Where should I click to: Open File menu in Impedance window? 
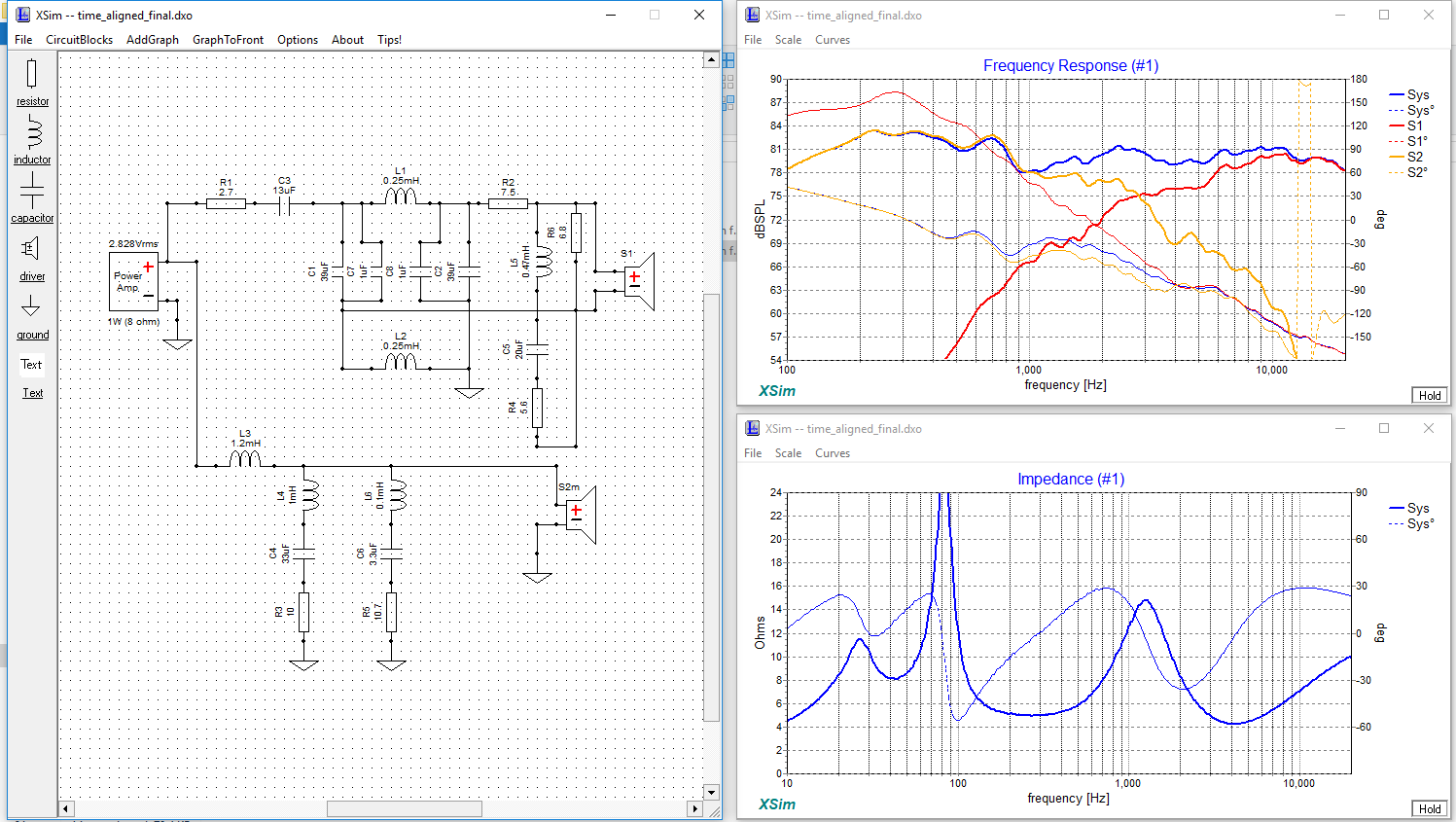pos(753,453)
